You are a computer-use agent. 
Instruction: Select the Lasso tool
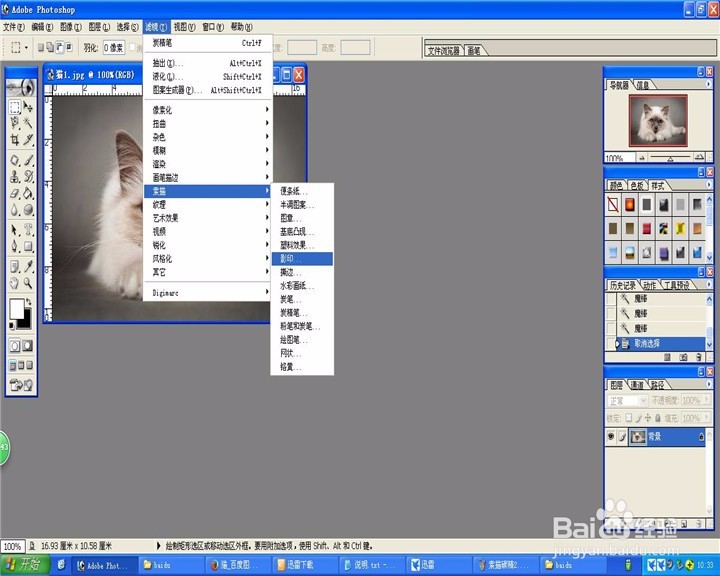coord(15,123)
